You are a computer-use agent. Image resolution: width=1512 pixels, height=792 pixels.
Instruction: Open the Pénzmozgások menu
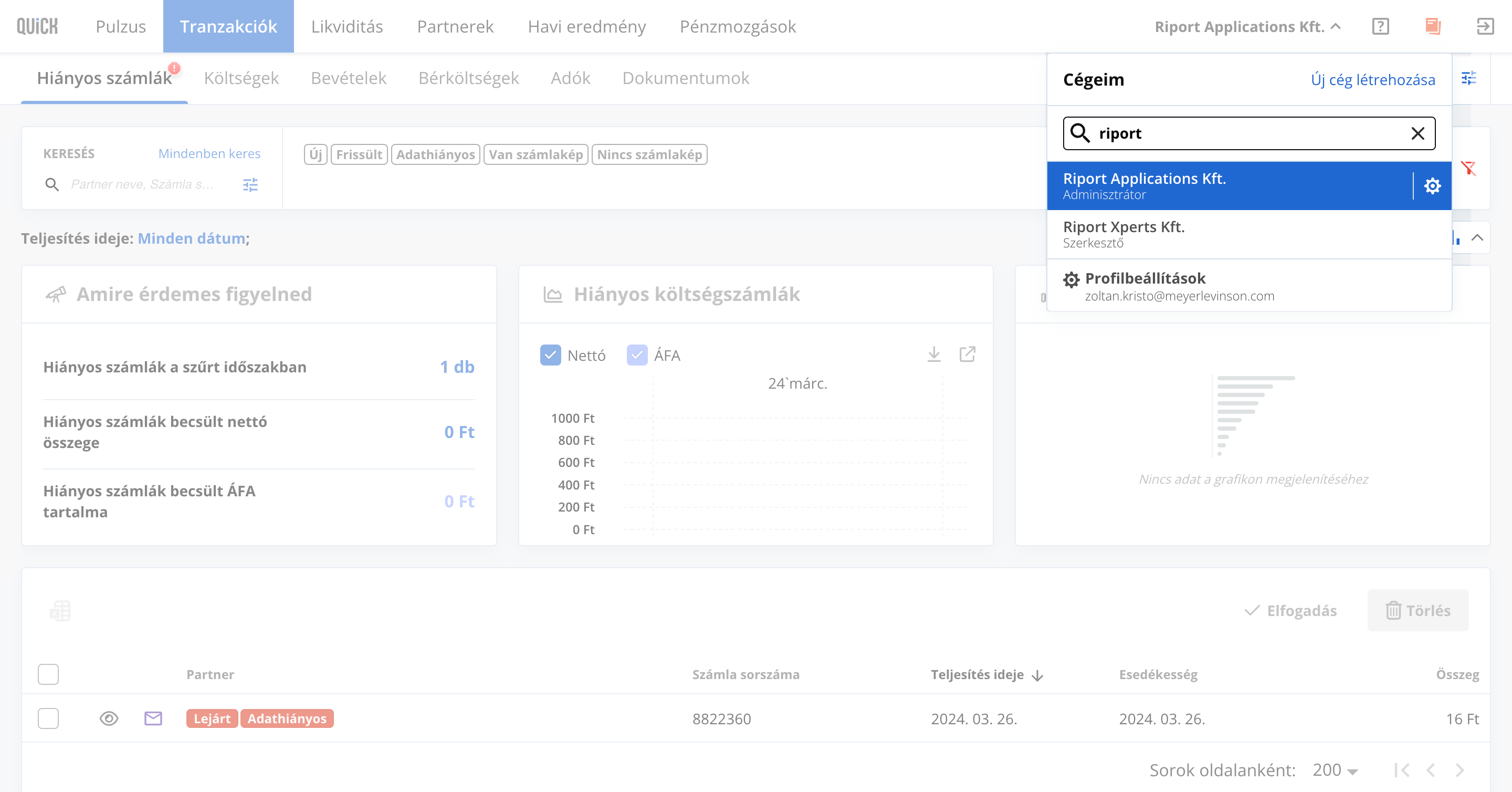tap(738, 26)
